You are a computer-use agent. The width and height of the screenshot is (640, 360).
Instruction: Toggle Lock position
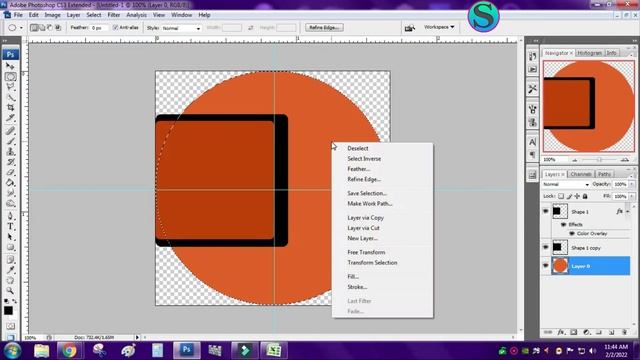pyautogui.click(x=577, y=196)
